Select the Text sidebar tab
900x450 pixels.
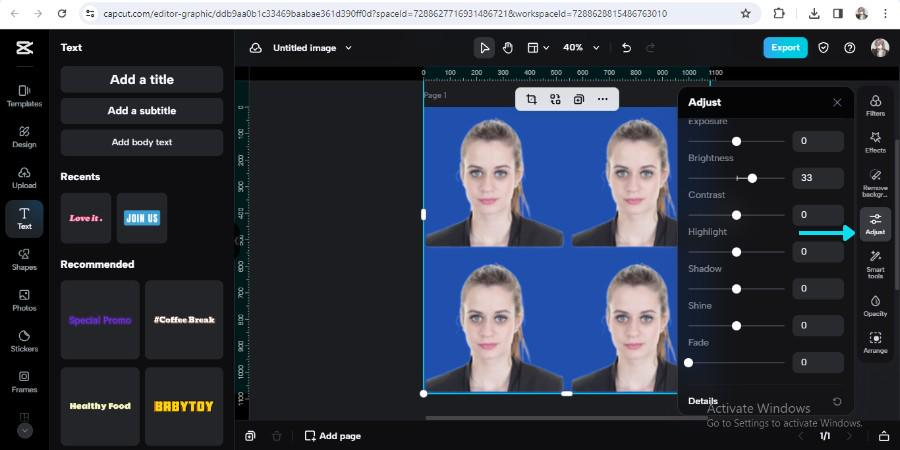(x=24, y=219)
